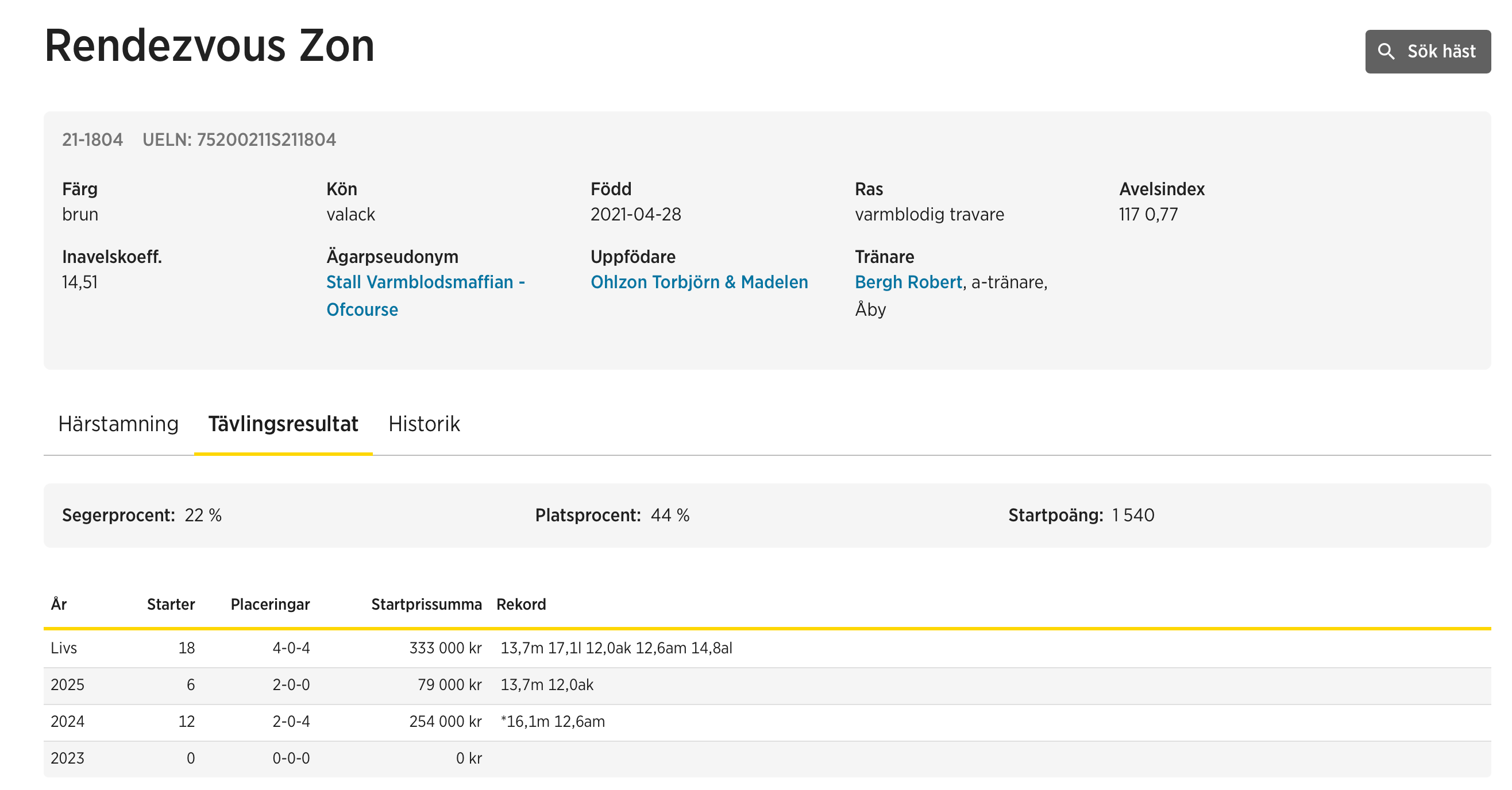Click the Tränare field label
Image resolution: width=1512 pixels, height=790 pixels.
pyautogui.click(x=884, y=257)
